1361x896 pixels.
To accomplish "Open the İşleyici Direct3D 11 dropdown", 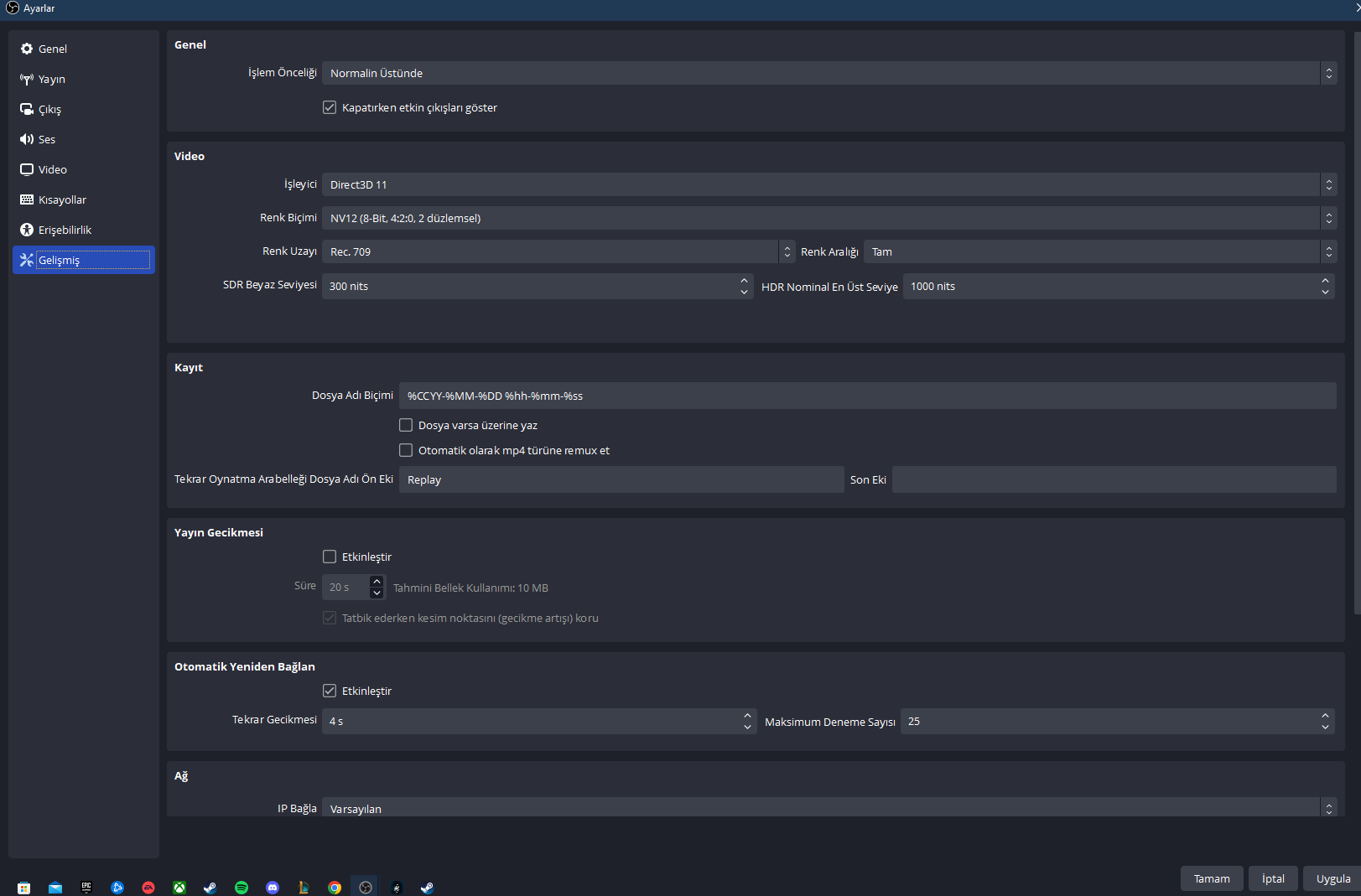I will (x=829, y=184).
